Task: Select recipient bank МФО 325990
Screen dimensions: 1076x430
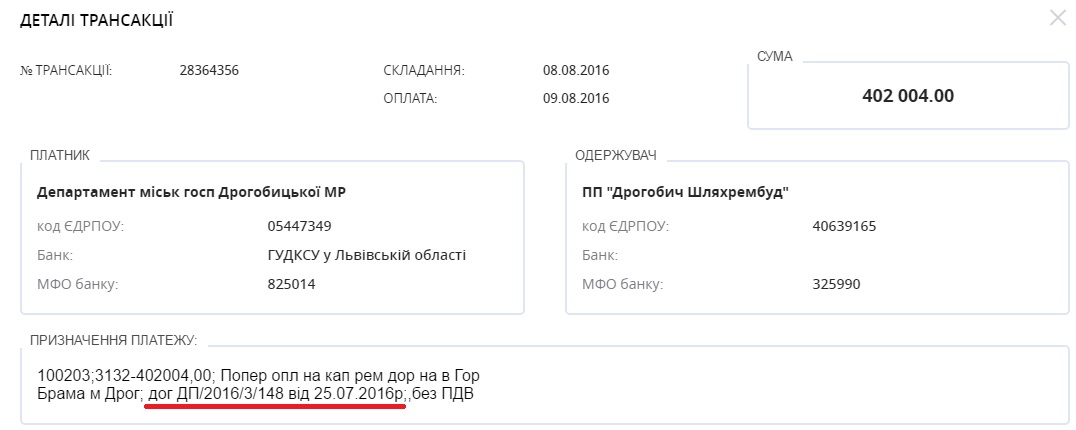Action: [838, 285]
